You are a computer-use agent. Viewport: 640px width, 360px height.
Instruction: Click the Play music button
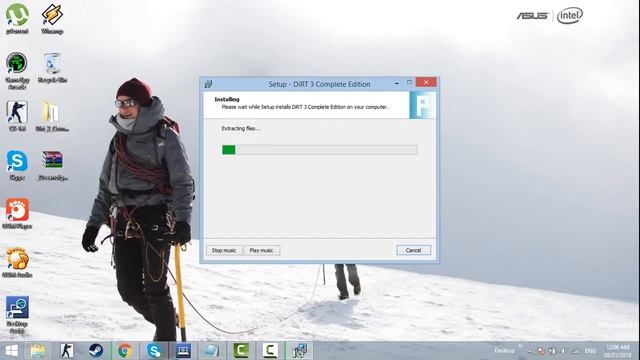click(x=261, y=250)
